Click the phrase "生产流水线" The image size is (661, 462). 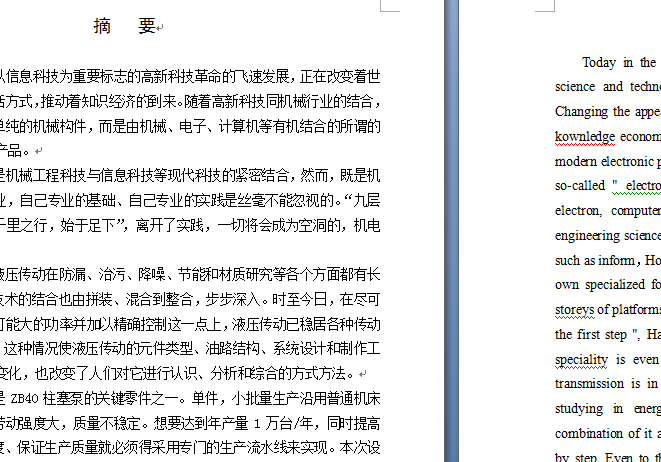253,448
